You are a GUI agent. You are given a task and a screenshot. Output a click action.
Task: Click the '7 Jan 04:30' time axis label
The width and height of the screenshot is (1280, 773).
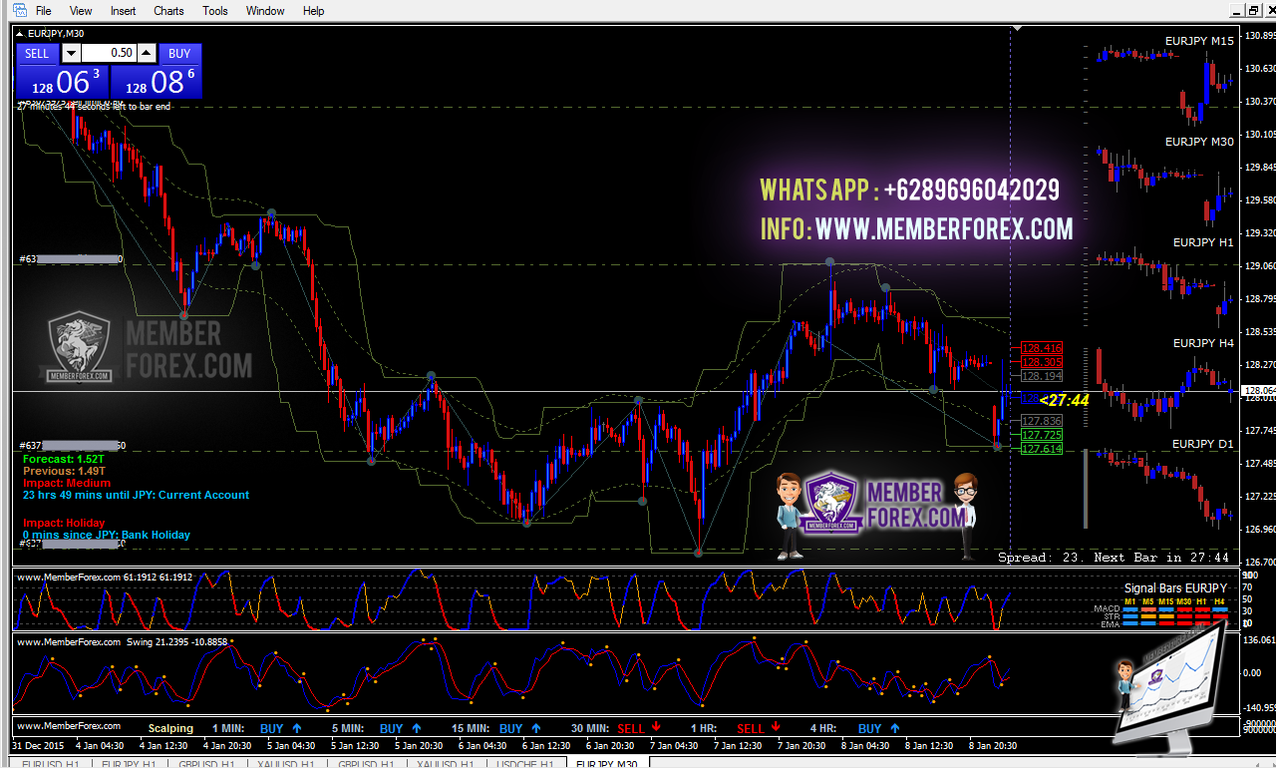[672, 746]
